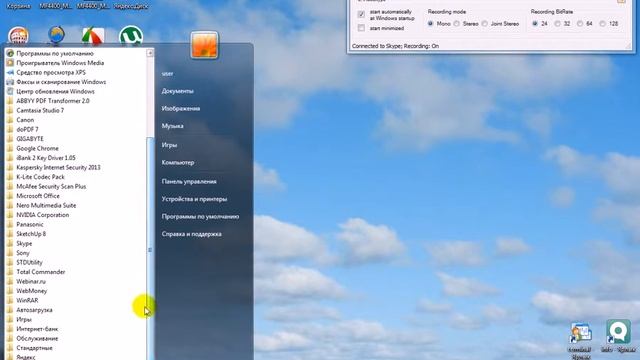Open the Обслуживание folder
Viewport: 640px width, 360px height.
(32, 338)
